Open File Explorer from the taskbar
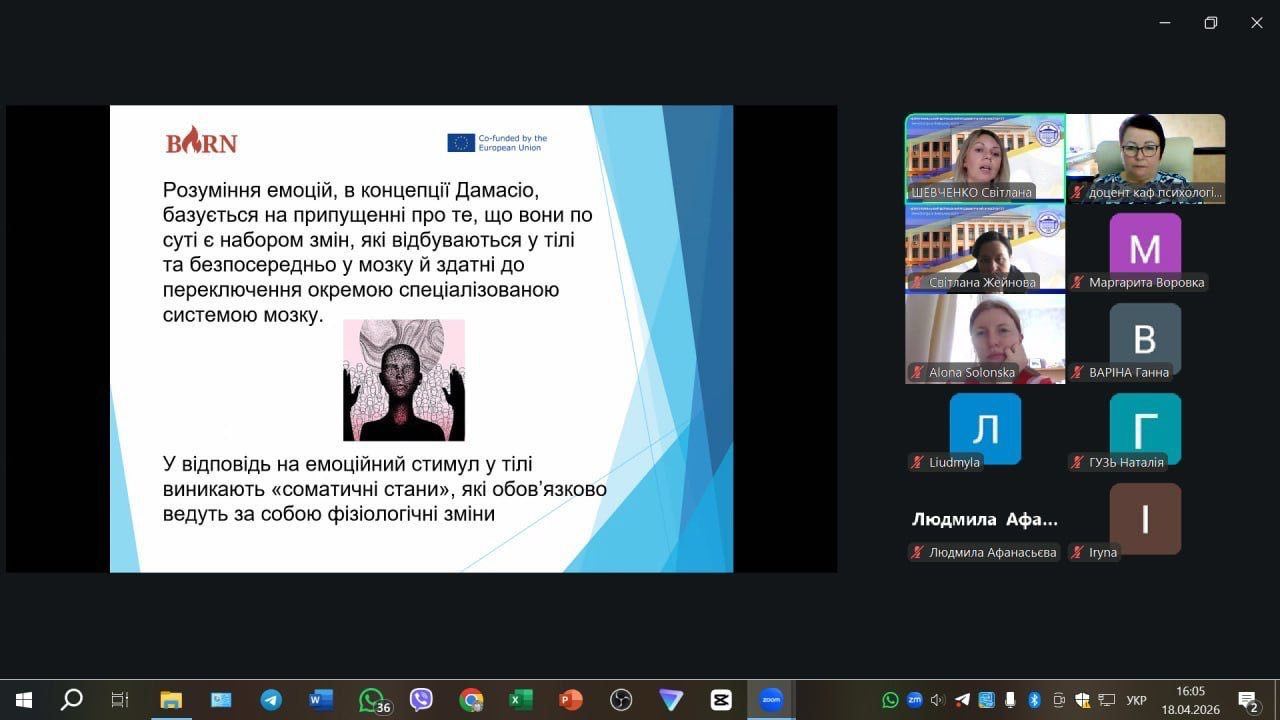 171,700
